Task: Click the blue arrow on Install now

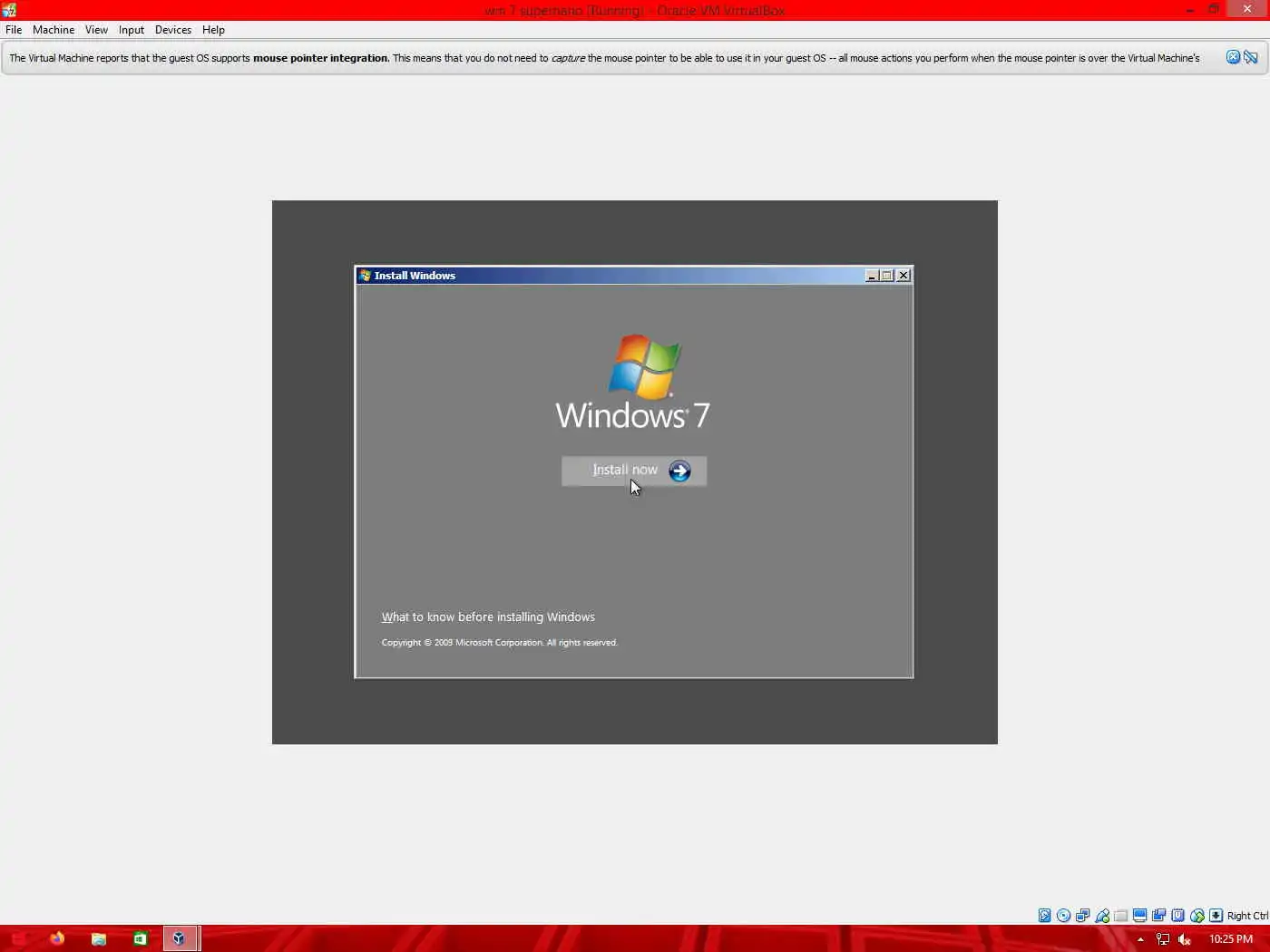Action: 679,471
